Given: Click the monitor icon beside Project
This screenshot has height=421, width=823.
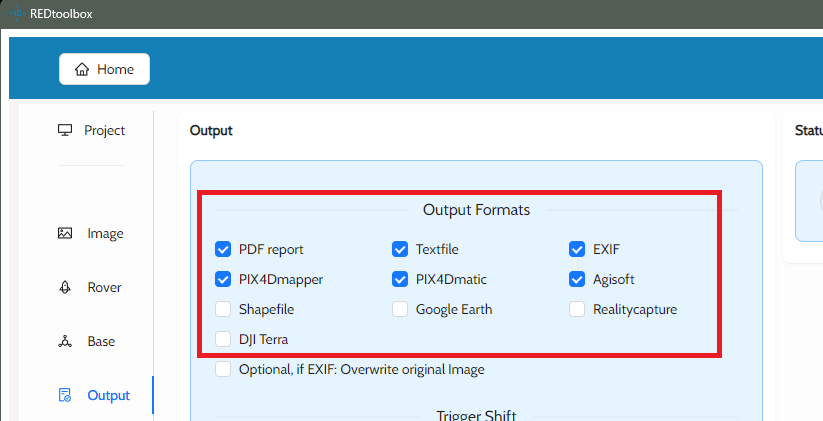Looking at the screenshot, I should coord(65,130).
